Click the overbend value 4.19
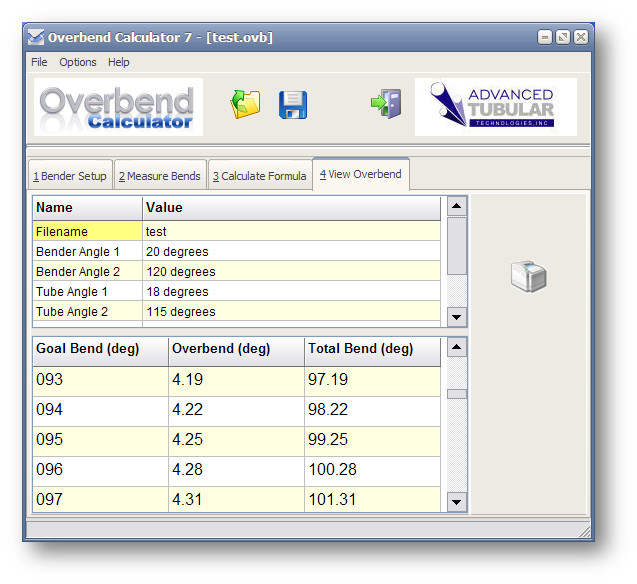 [x=236, y=381]
